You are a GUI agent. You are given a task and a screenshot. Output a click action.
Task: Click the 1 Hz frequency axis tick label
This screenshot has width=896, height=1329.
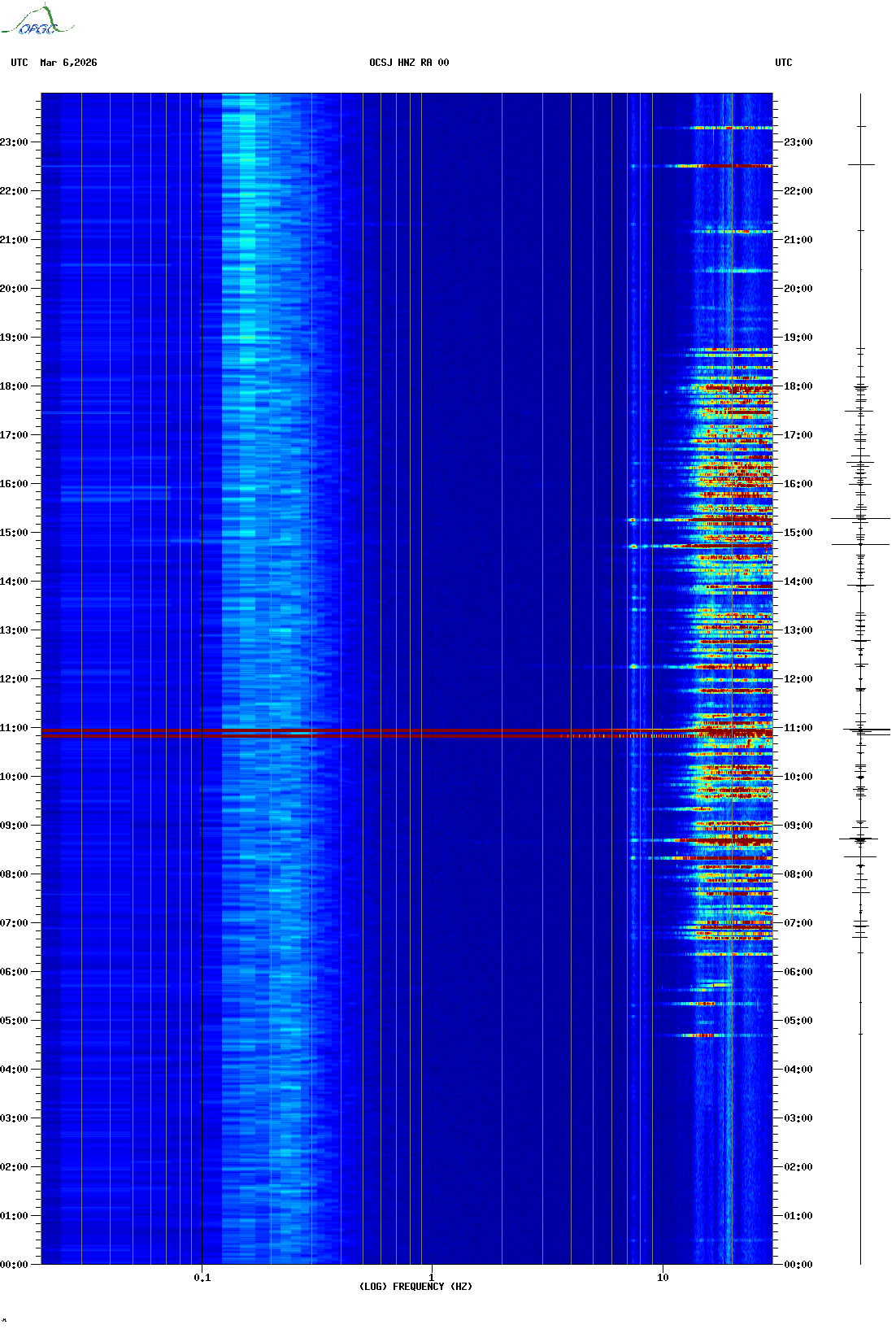pos(431,1277)
